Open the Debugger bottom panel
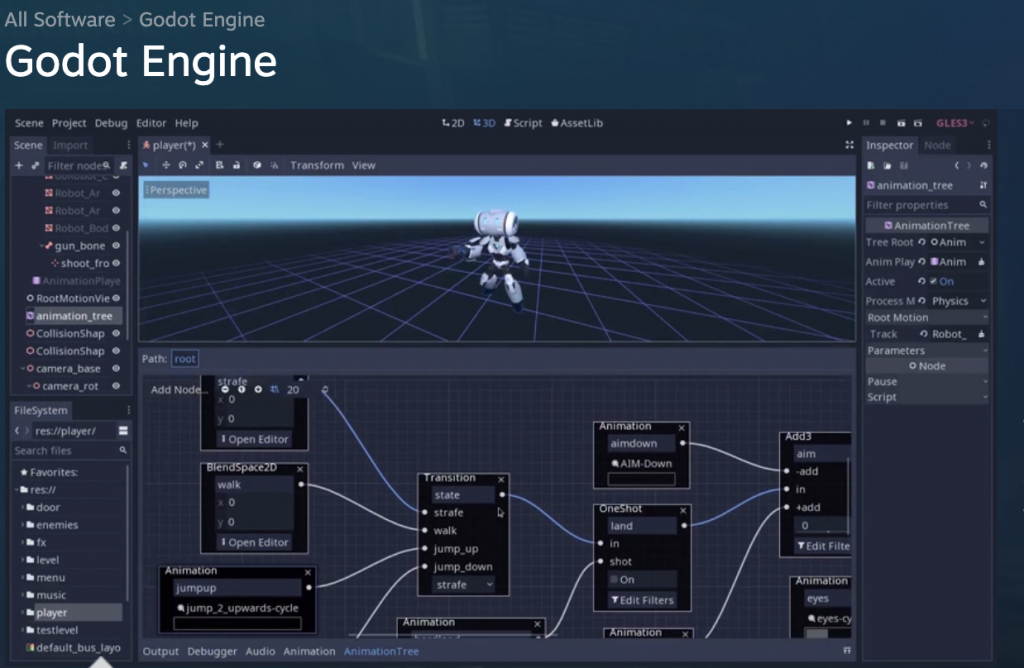Image resolution: width=1024 pixels, height=668 pixels. (x=212, y=651)
